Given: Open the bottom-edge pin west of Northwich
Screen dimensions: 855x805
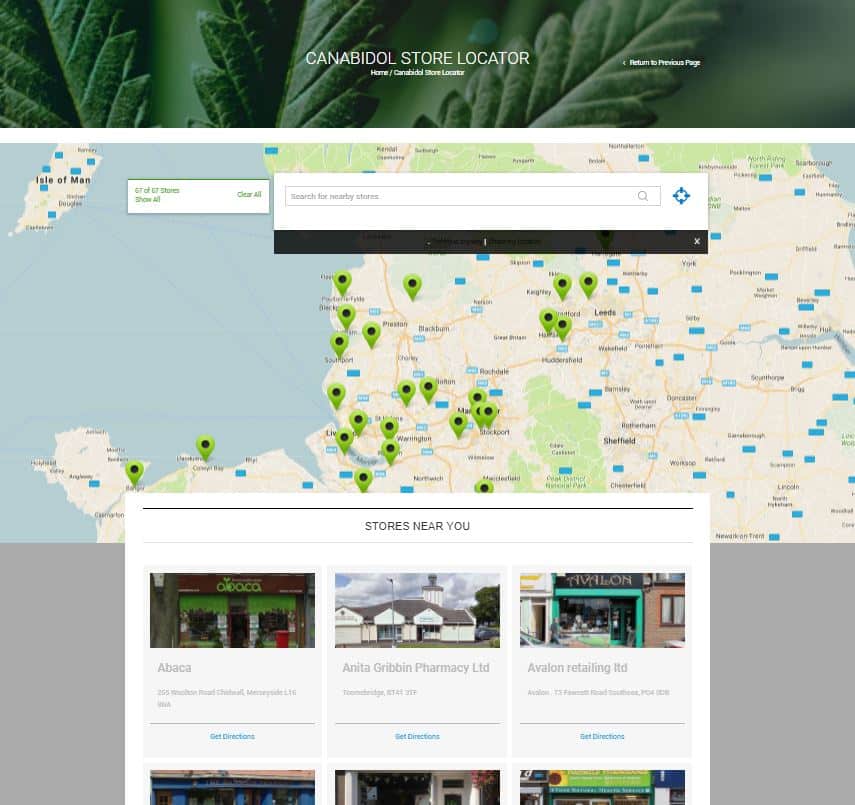Looking at the screenshot, I should point(363,480).
